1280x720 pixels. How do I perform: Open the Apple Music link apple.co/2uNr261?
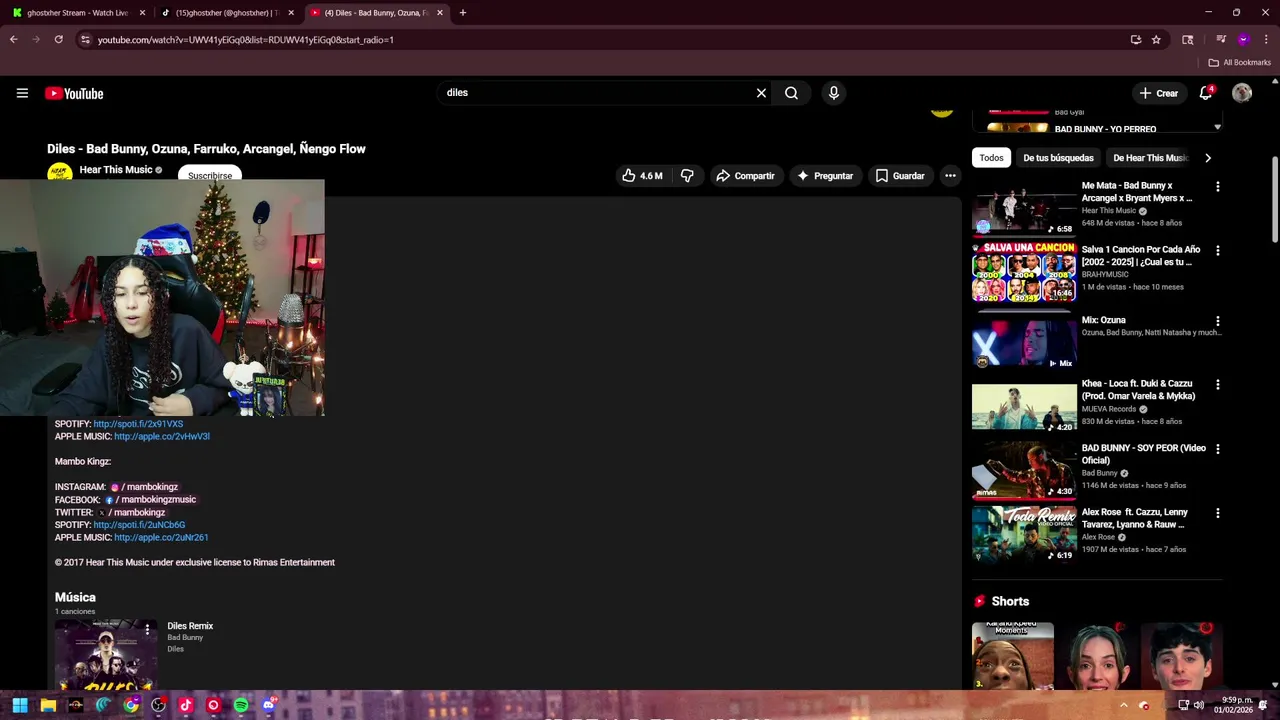tap(161, 538)
